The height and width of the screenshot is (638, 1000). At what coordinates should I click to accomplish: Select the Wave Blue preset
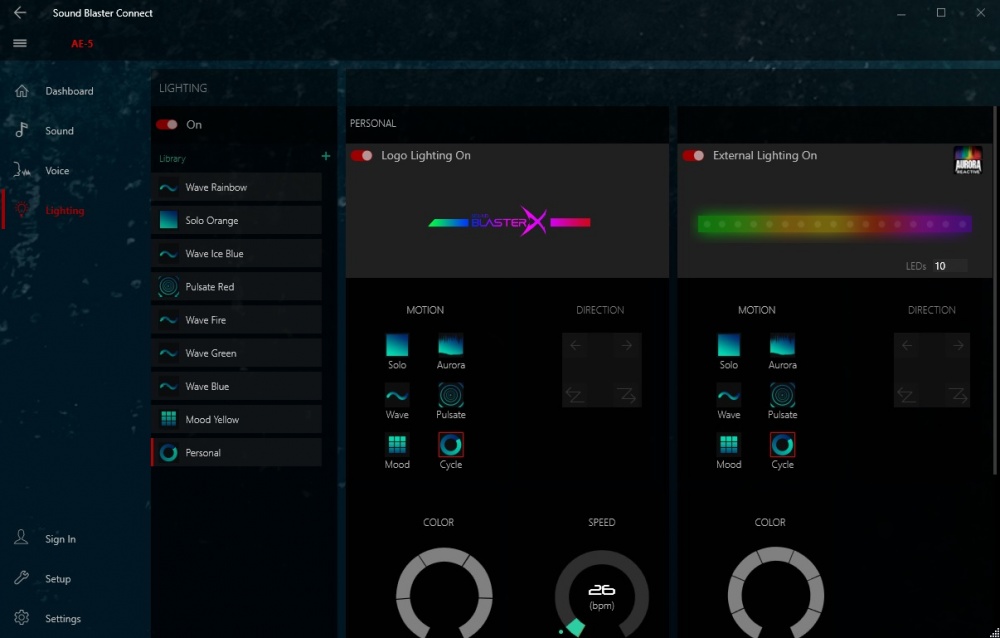(x=237, y=386)
